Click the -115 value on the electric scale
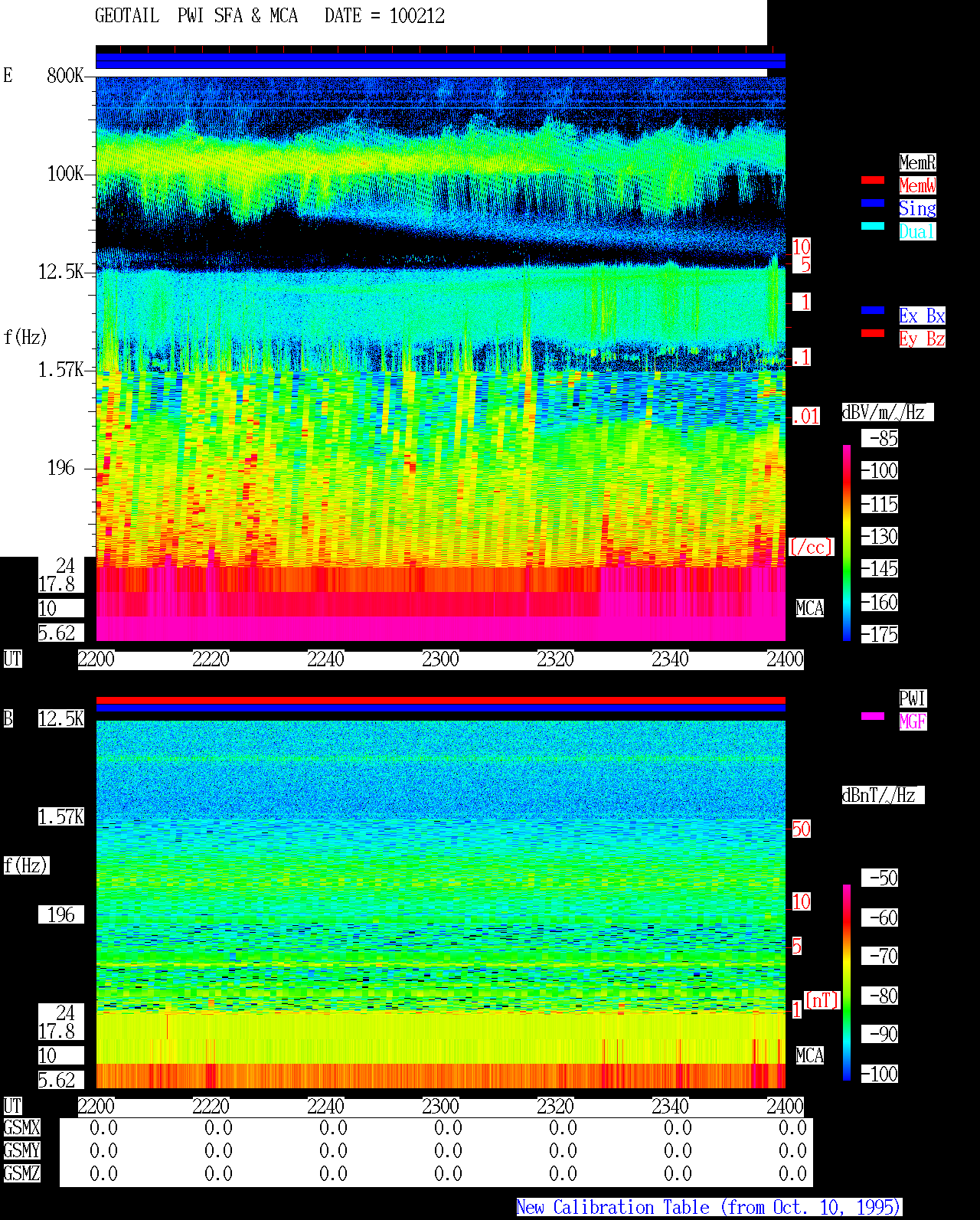Screen dimensions: 980x1220 point(880,504)
